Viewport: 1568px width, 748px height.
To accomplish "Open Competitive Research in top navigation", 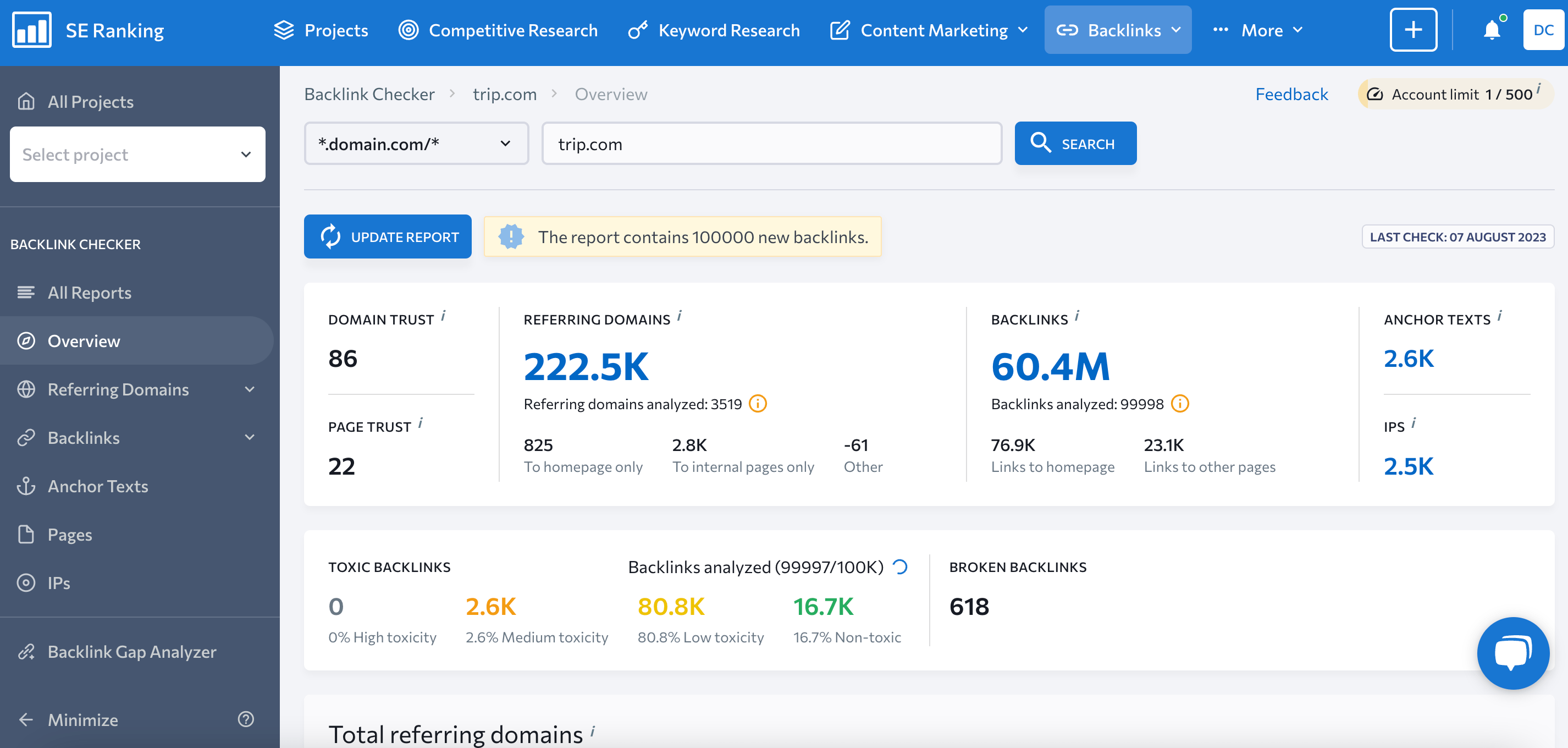I will pyautogui.click(x=498, y=30).
